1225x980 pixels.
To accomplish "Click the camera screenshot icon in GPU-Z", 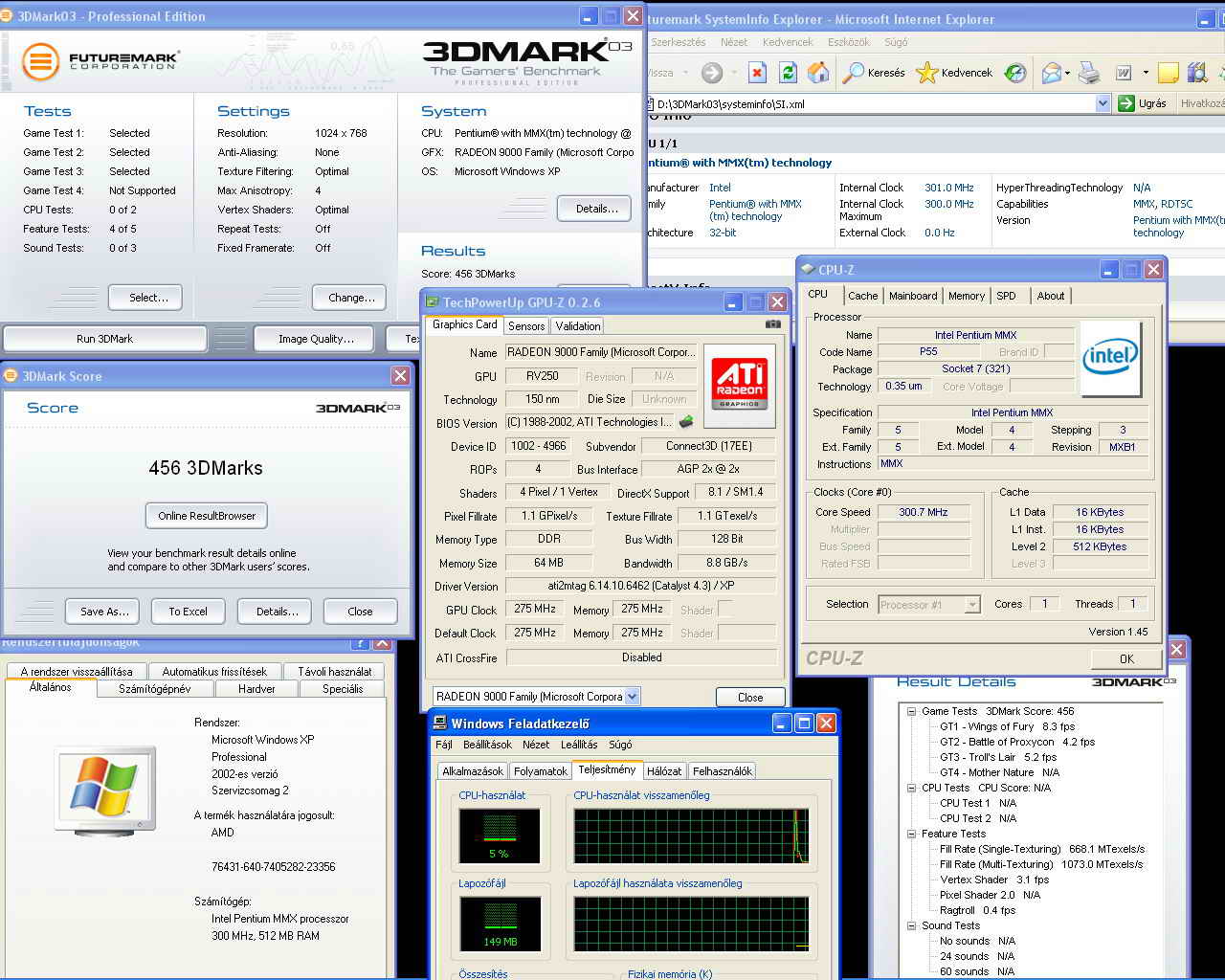I will (x=773, y=324).
